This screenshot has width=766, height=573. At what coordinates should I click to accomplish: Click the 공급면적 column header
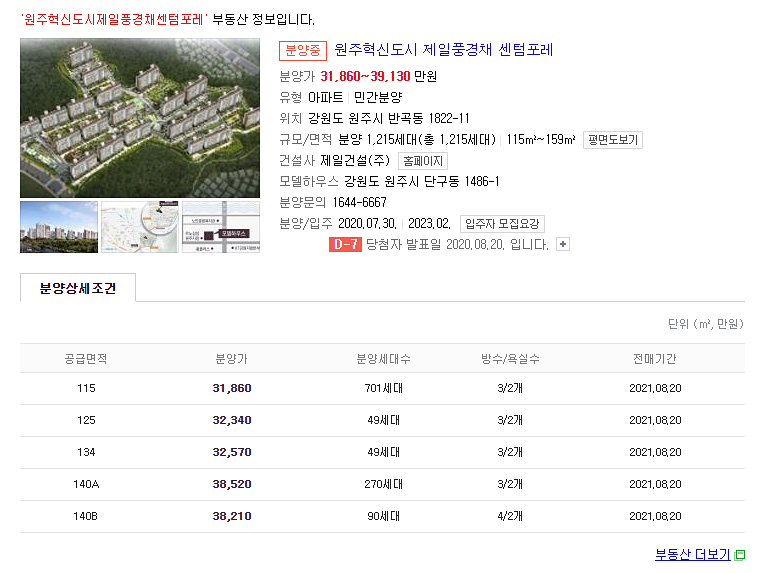(x=86, y=359)
